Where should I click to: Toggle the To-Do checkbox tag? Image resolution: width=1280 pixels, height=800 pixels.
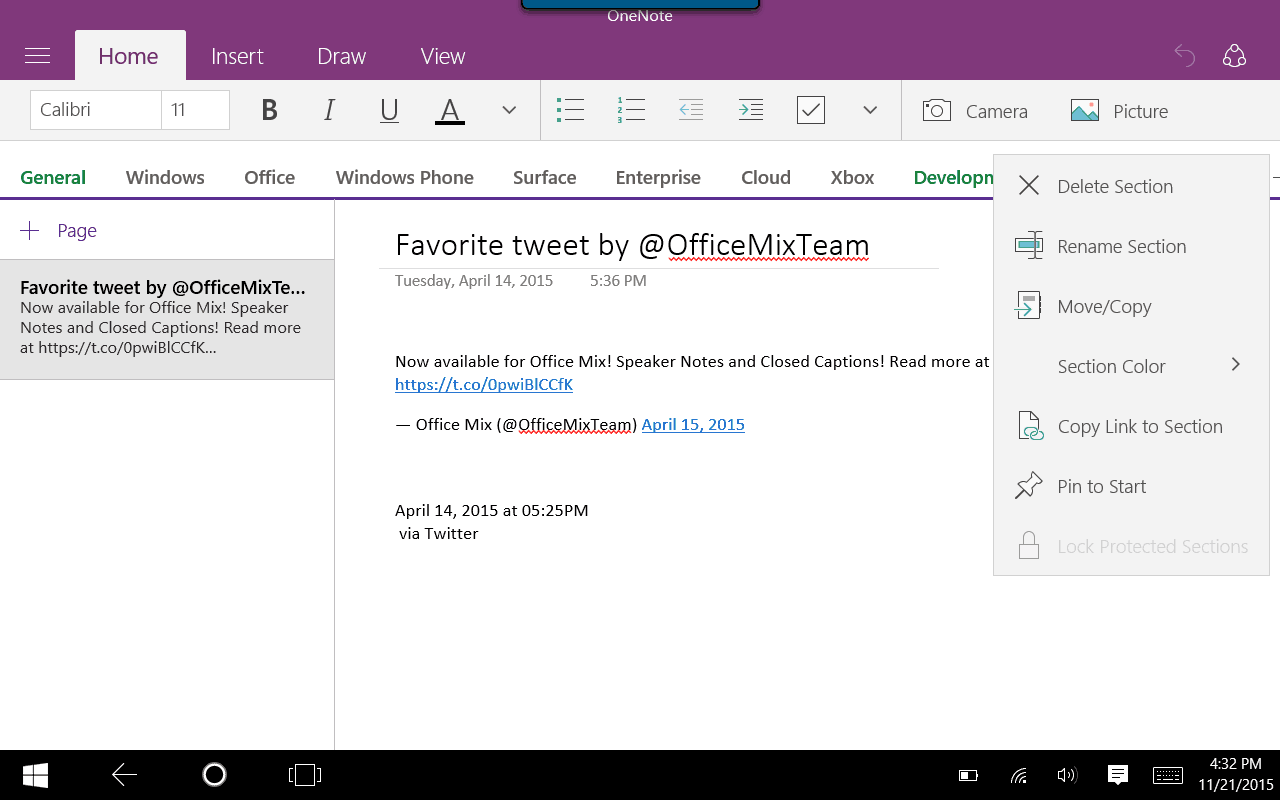[811, 110]
